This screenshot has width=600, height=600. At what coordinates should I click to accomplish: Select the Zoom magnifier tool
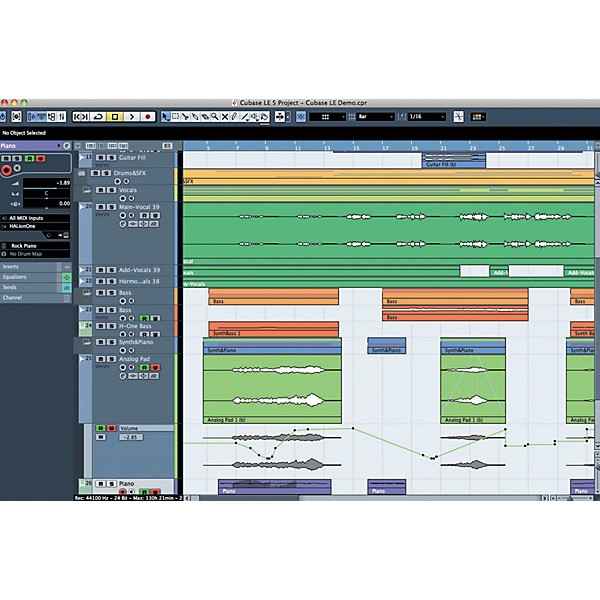point(215,117)
